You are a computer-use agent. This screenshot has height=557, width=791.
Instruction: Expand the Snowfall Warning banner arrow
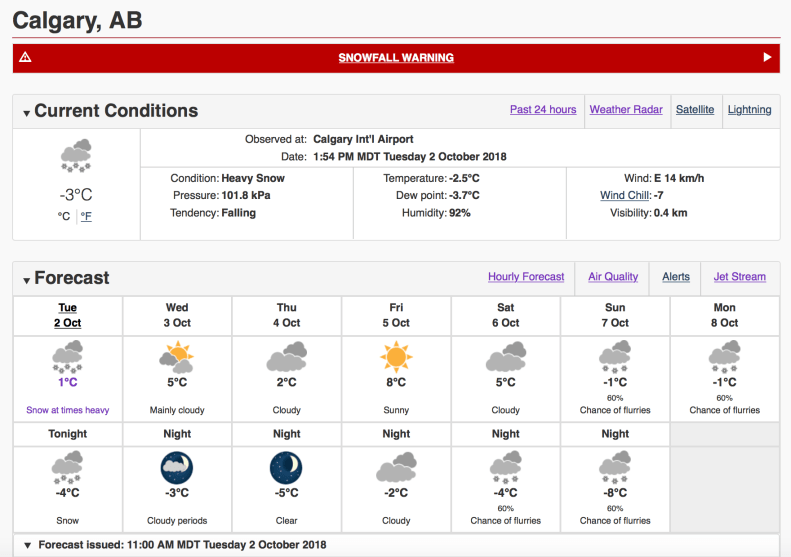point(767,57)
